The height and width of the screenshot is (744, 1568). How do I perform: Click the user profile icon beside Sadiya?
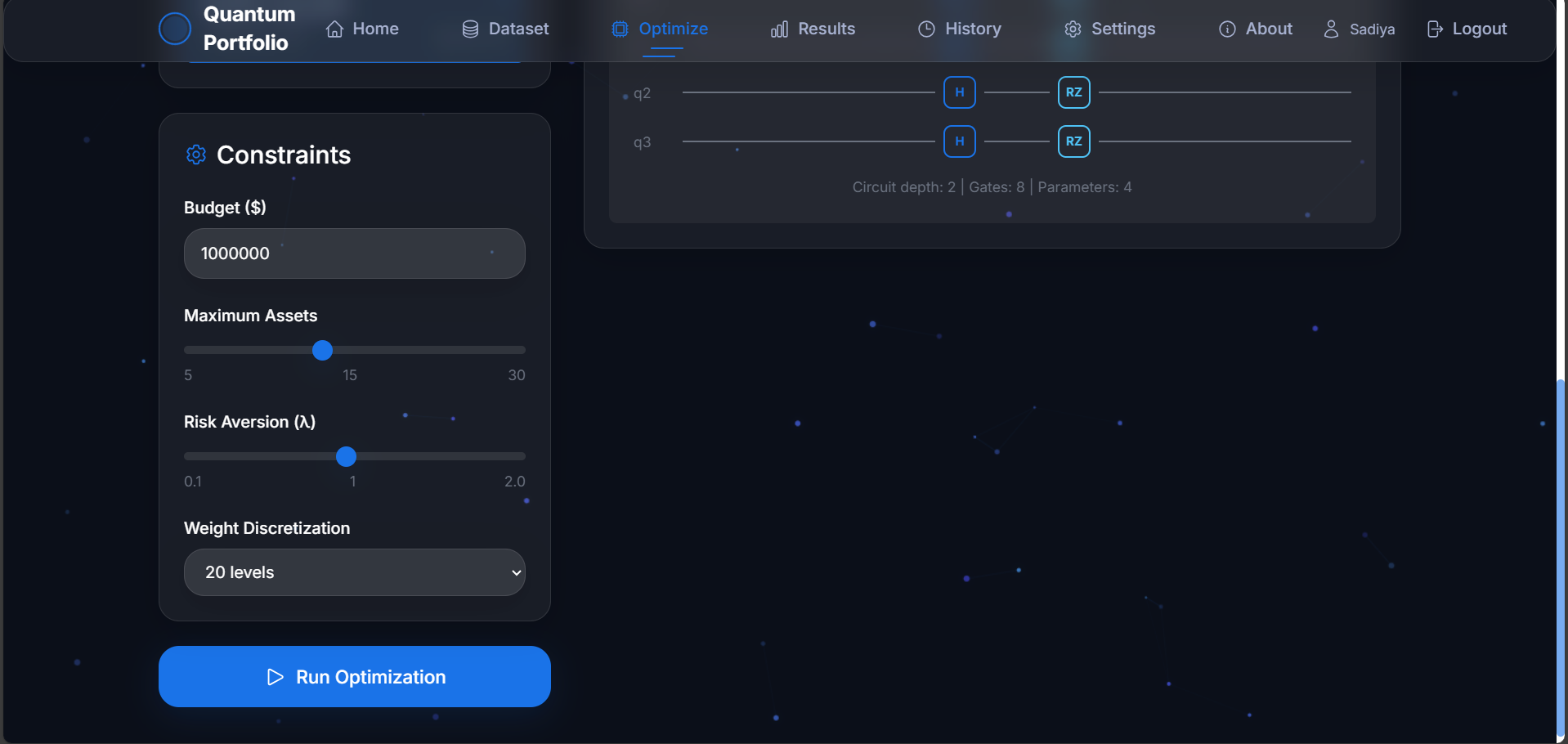pos(1331,29)
